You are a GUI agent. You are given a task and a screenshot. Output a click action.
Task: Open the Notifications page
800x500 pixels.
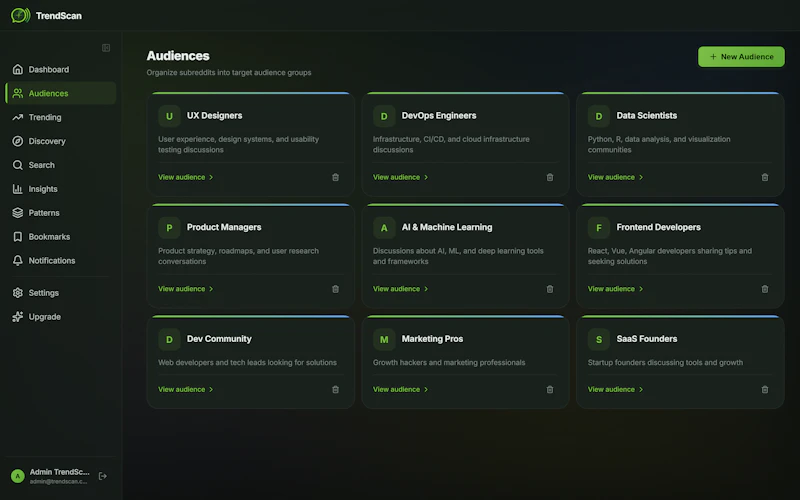coord(61,261)
